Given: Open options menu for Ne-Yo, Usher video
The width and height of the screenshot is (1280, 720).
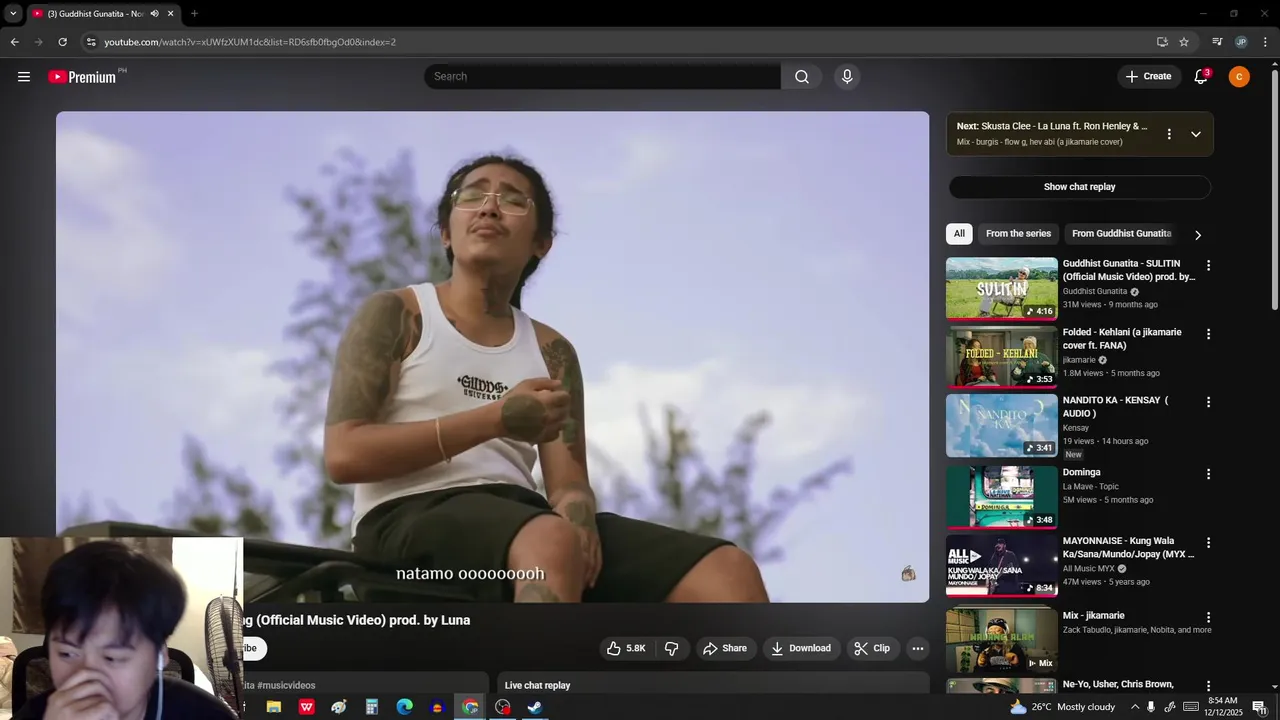Looking at the screenshot, I should click(1208, 686).
